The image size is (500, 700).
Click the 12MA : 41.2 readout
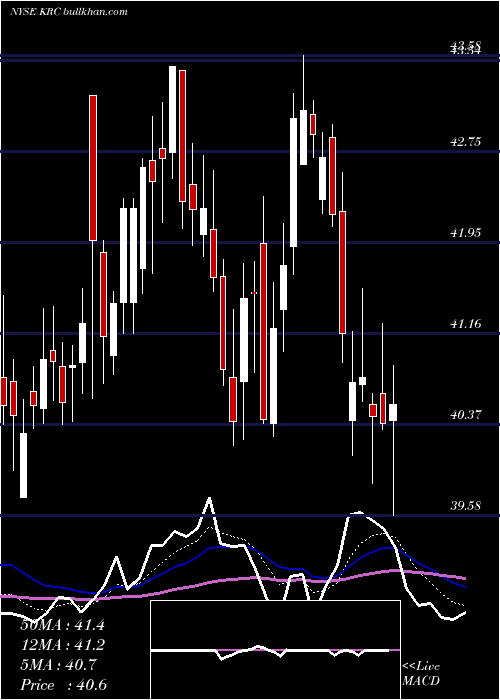(62, 645)
